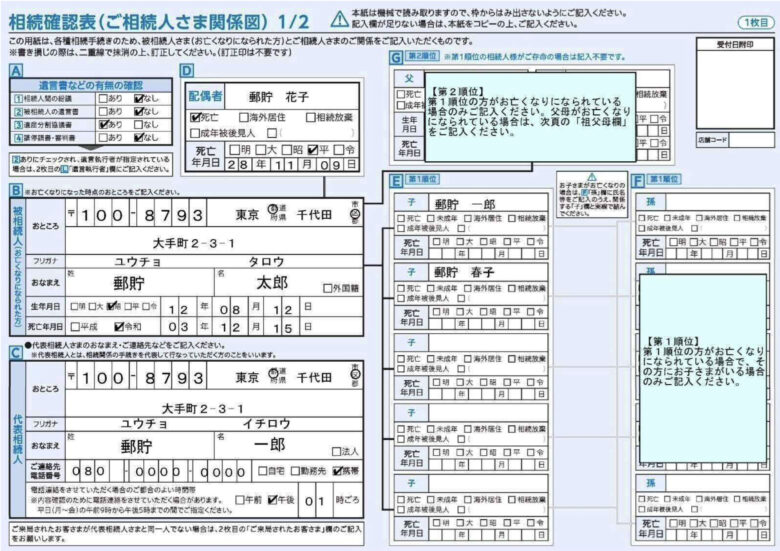The width and height of the screenshot is (780, 551).
Task: Check the spouse's 成年被後見人 box
Action: (195, 133)
